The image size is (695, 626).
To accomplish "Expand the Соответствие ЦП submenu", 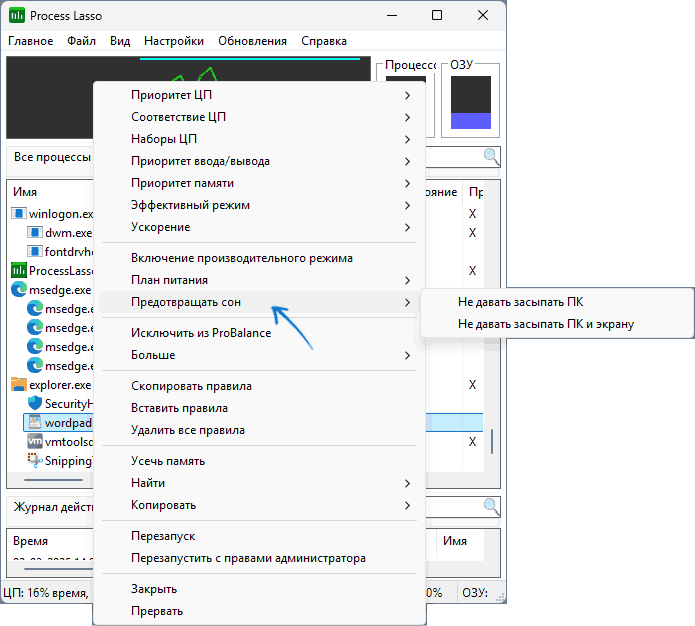I will click(x=259, y=117).
